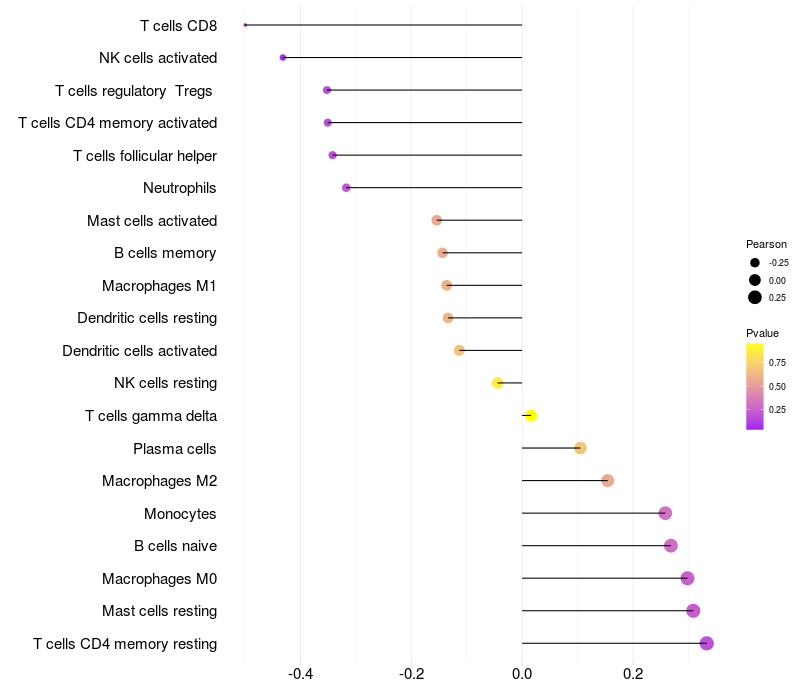Click the Pvalue legend title
Viewport: 800px width, 700px height.
point(762,333)
